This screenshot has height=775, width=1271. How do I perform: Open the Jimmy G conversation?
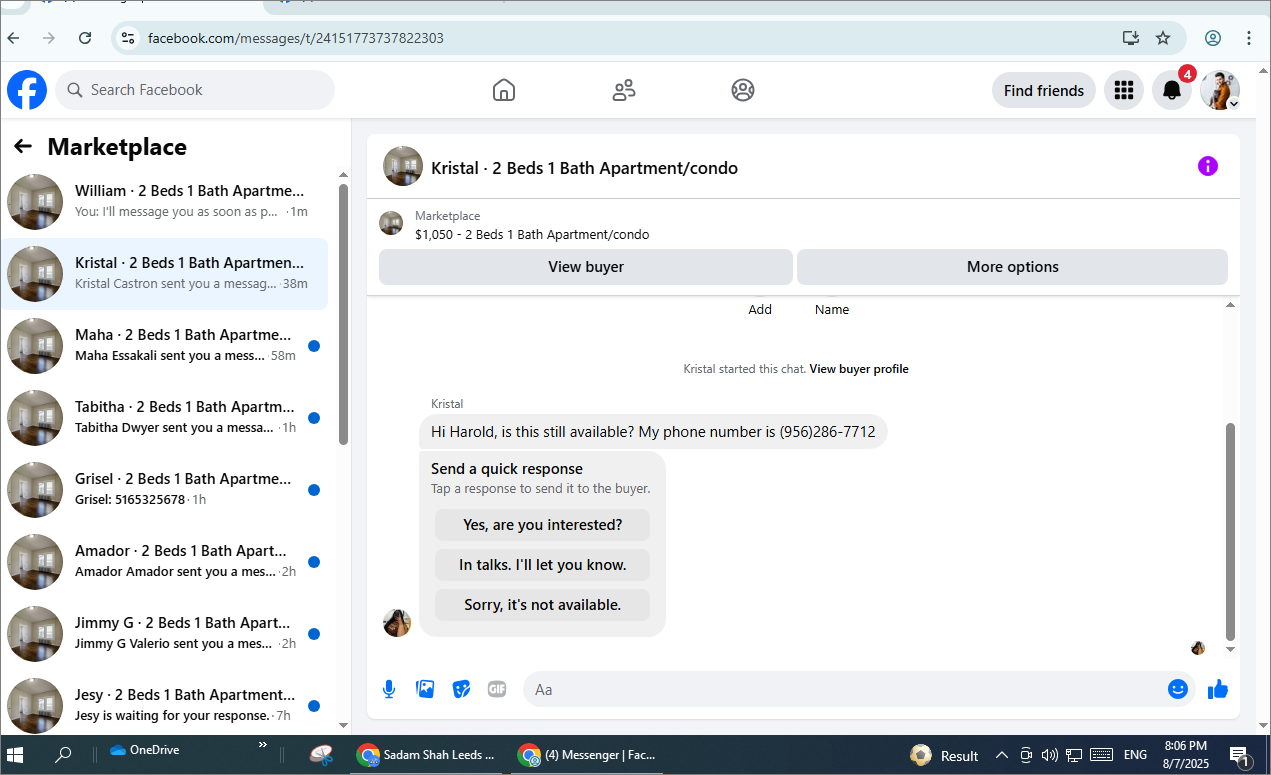(164, 633)
